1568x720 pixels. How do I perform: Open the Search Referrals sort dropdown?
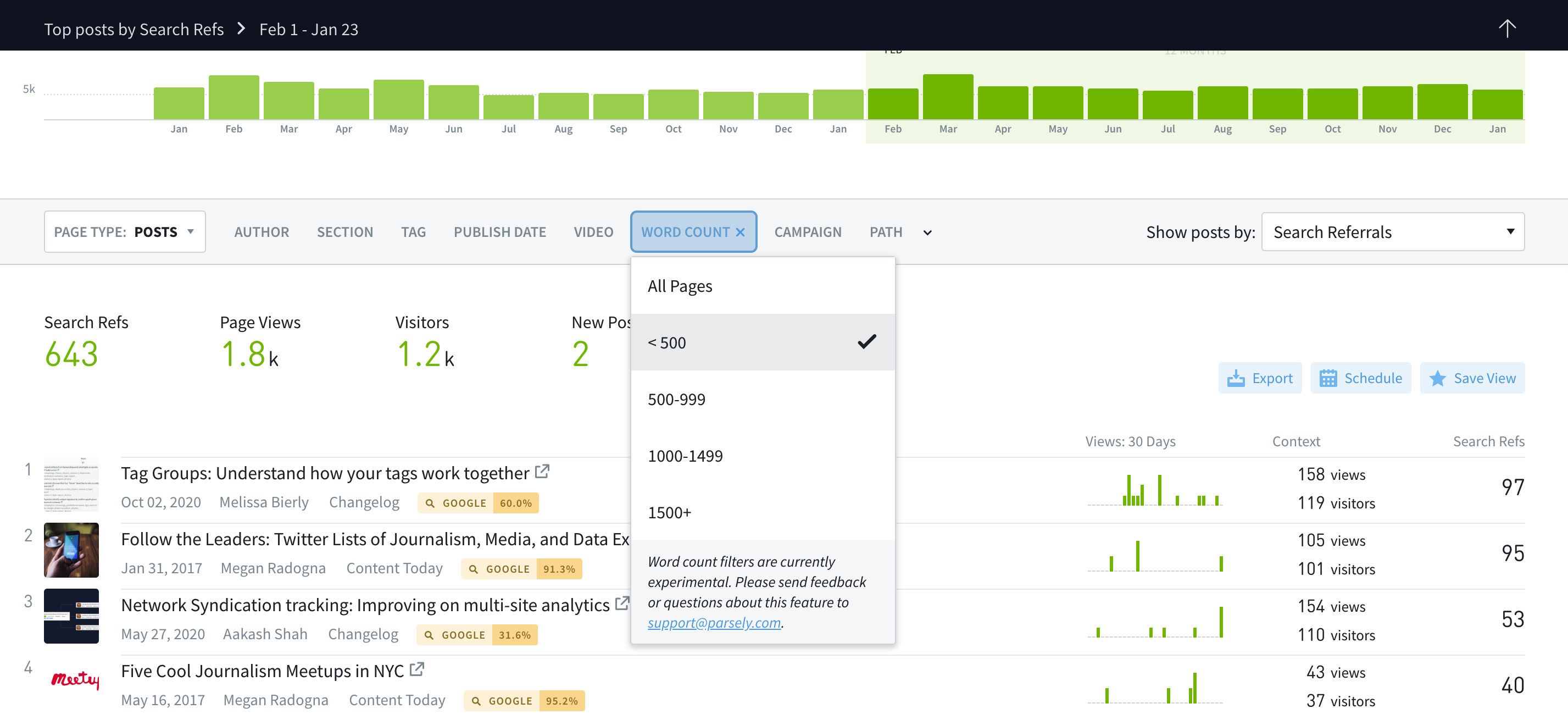[x=1392, y=232]
